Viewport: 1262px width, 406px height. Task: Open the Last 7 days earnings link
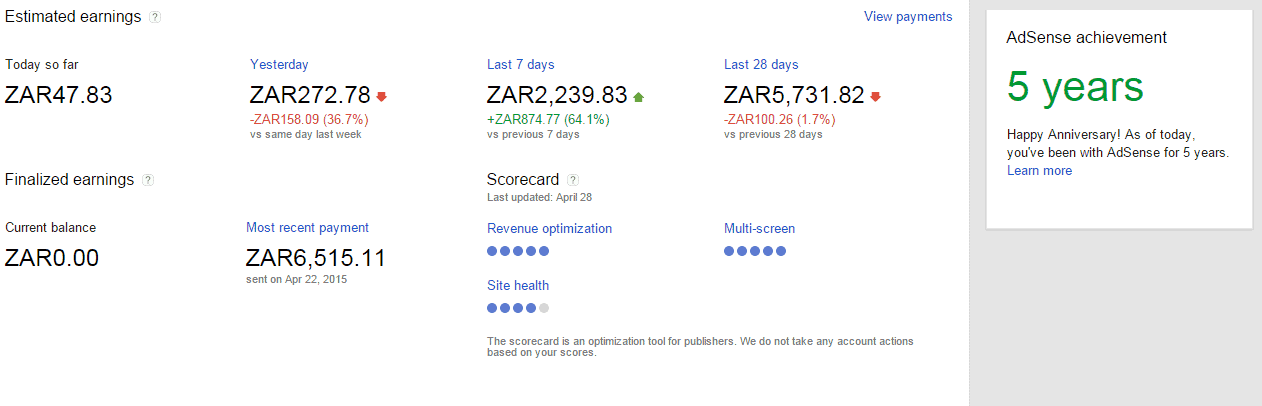(x=520, y=64)
